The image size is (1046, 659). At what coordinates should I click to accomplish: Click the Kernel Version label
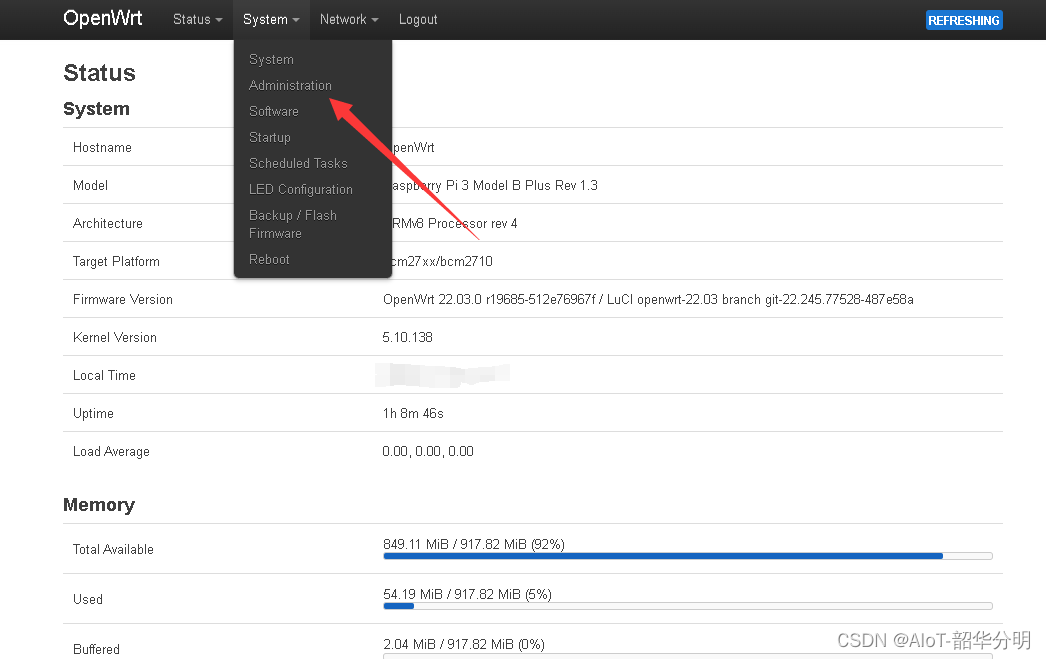pyautogui.click(x=115, y=338)
